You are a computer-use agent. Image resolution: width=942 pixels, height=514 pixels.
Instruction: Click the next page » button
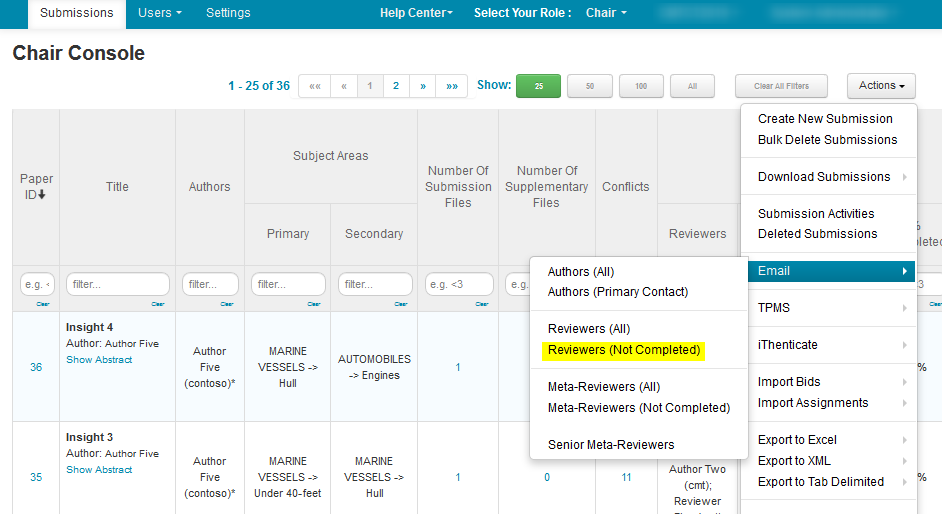pos(423,86)
